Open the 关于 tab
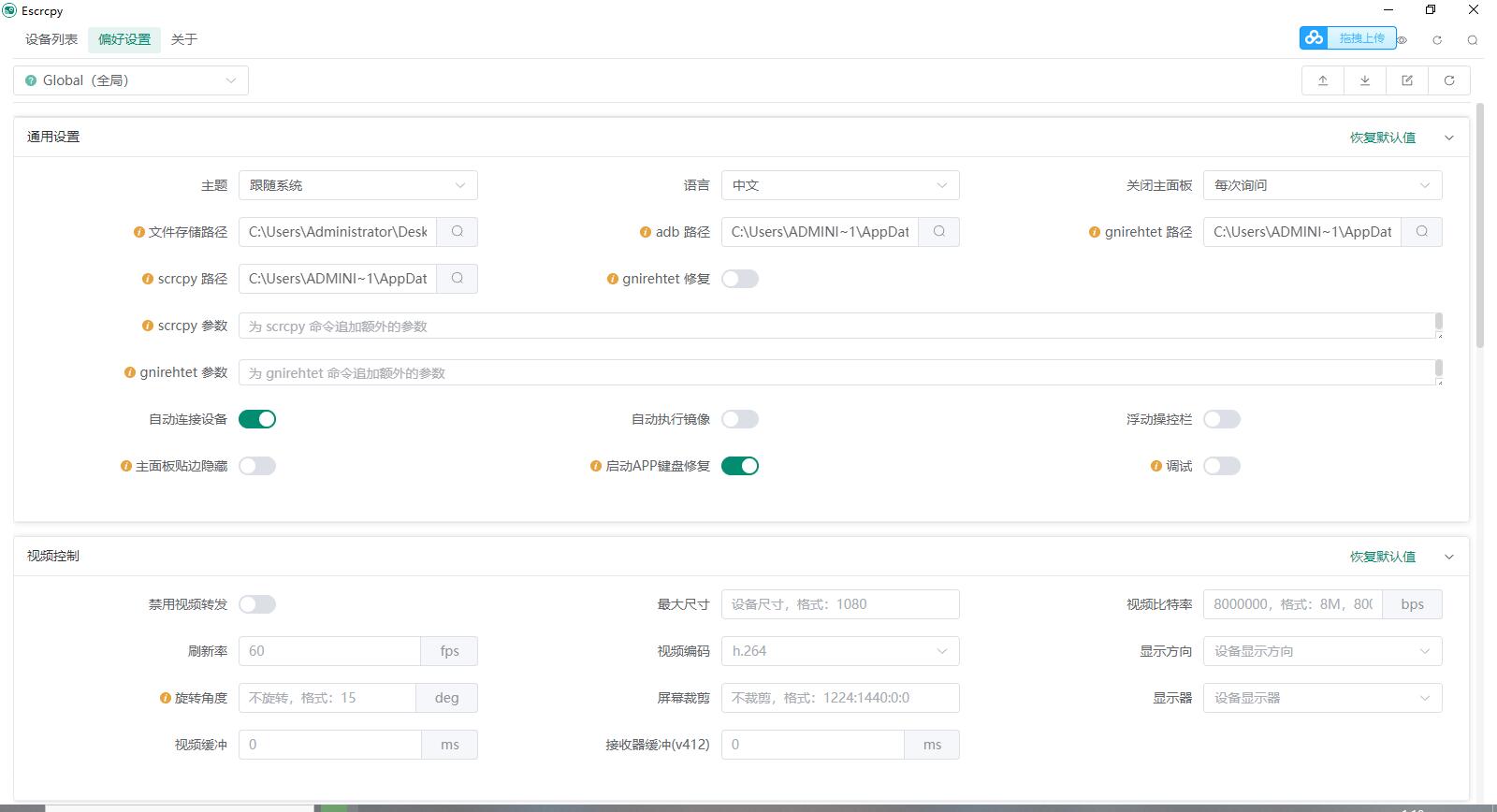This screenshot has width=1497, height=812. pyautogui.click(x=184, y=39)
